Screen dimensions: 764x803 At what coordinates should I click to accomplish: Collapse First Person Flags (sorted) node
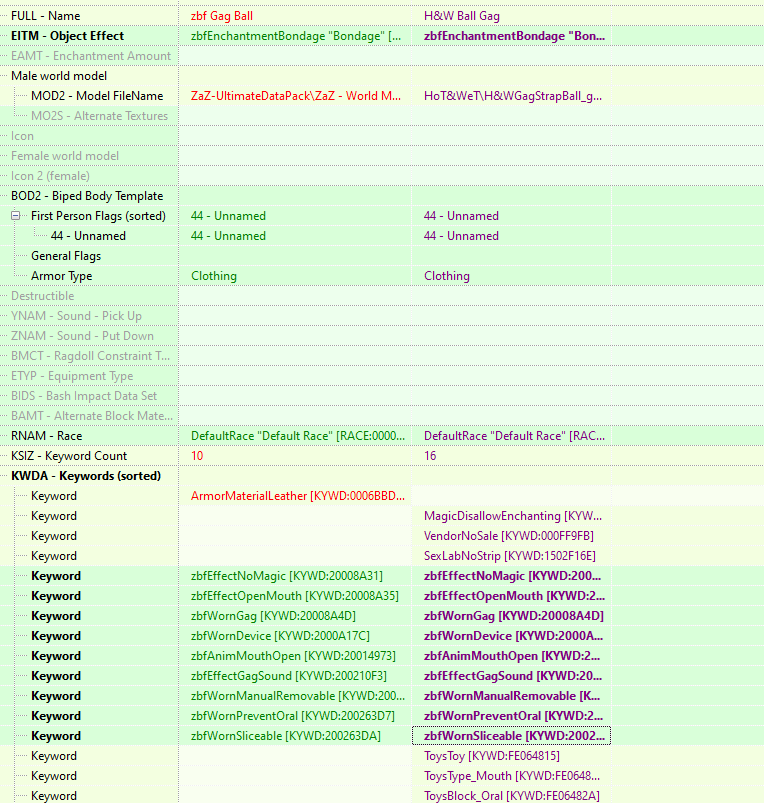(x=16, y=216)
